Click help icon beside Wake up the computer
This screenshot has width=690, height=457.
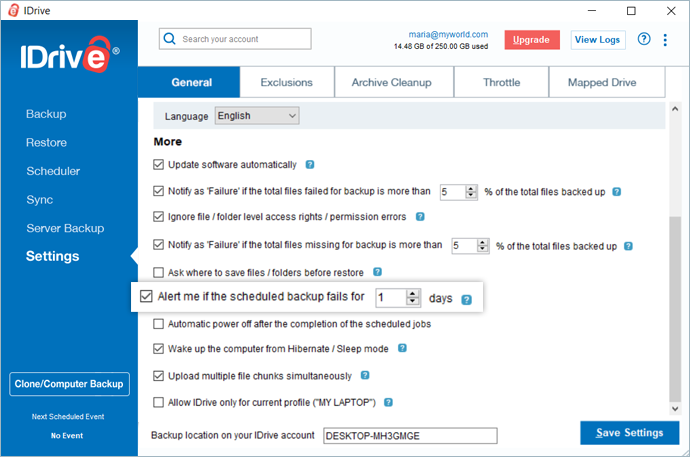(402, 348)
